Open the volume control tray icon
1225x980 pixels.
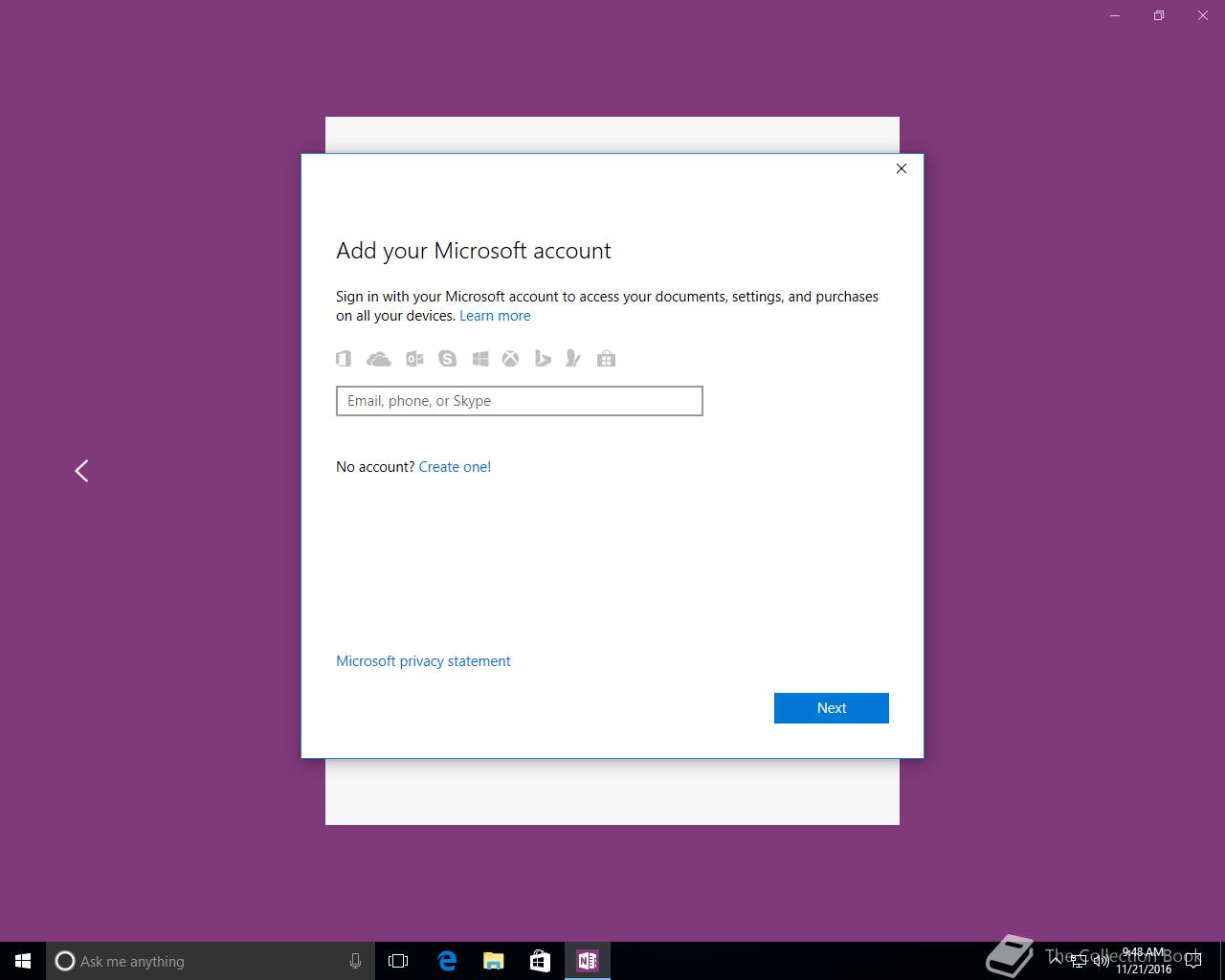point(1102,961)
